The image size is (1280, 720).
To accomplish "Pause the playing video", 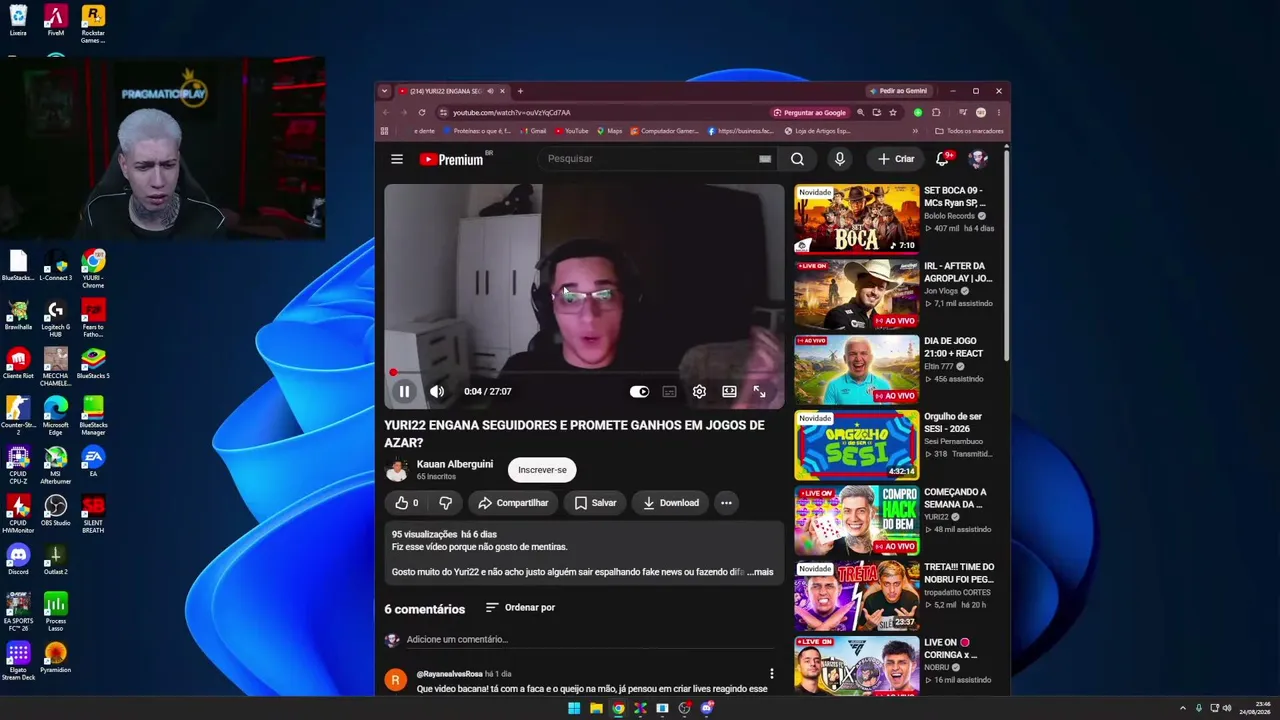I will tap(404, 391).
